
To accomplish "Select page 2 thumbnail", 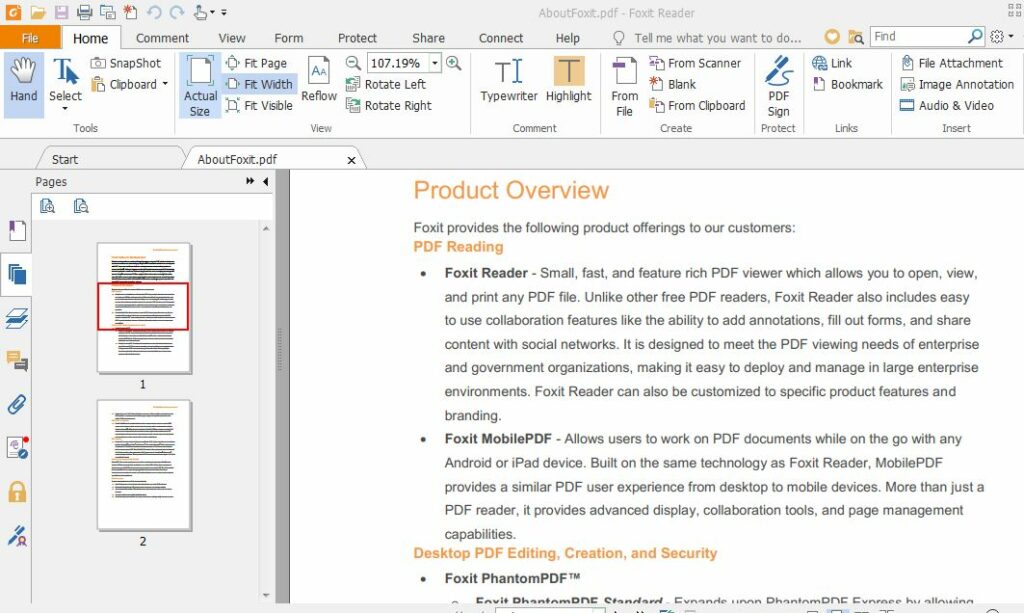I will pos(144,465).
